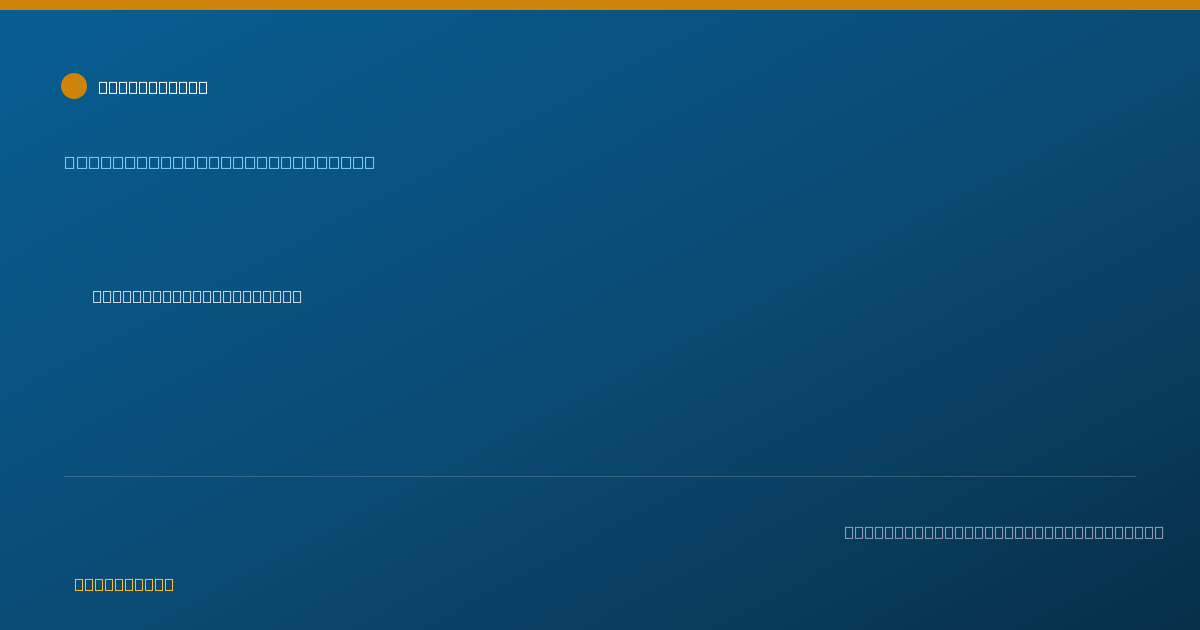1200x630 pixels.
Task: Click the gray footer text at bottom right
Action: click(x=1004, y=532)
